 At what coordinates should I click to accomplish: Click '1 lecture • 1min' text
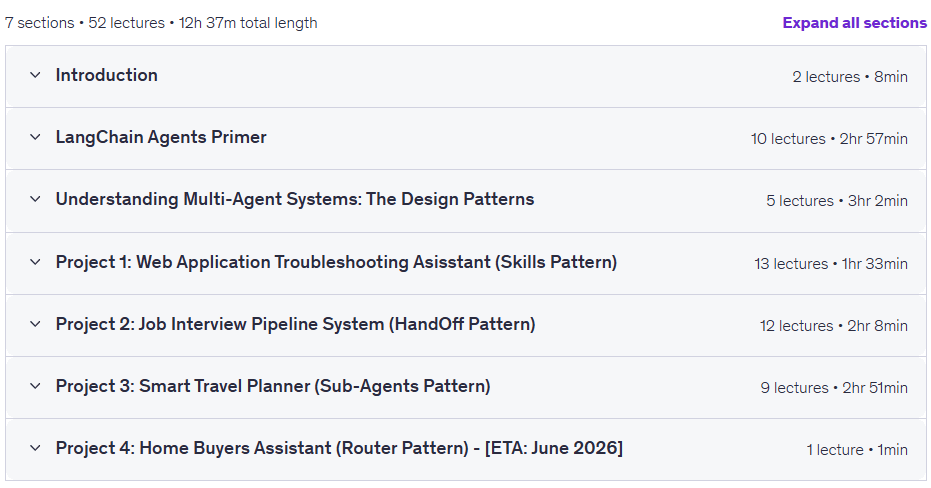(x=857, y=450)
